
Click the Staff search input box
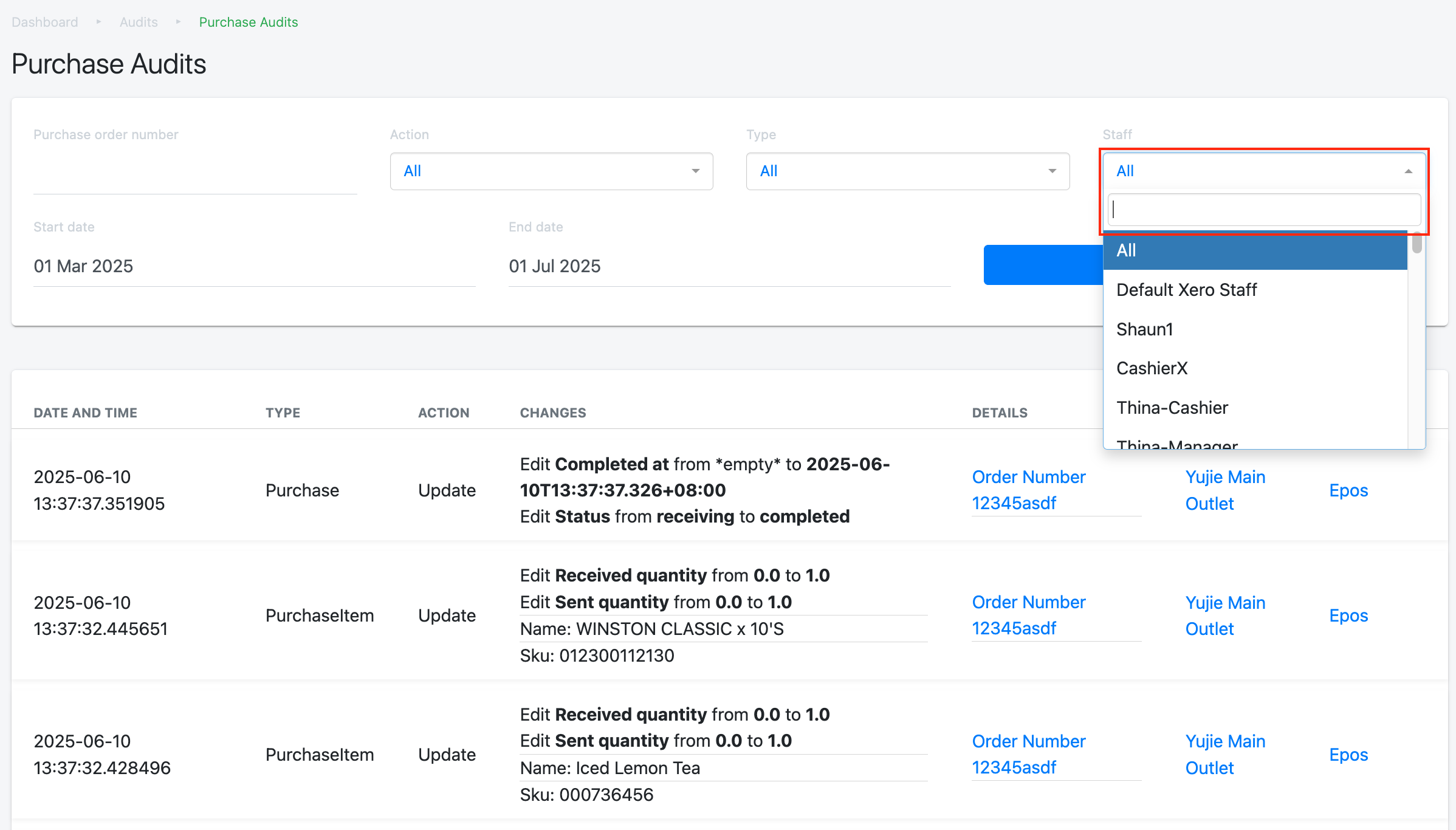coord(1263,210)
